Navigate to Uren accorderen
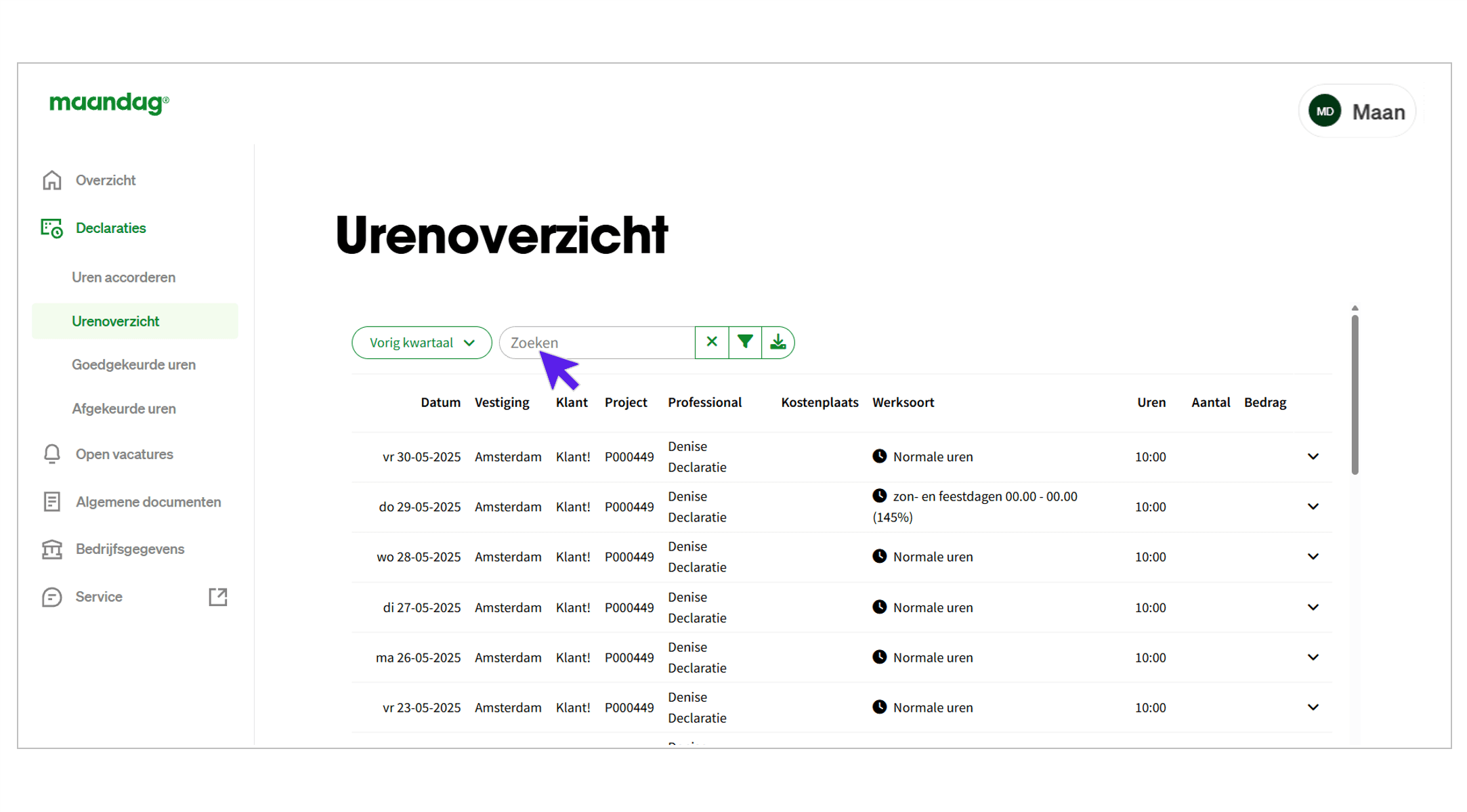1467x812 pixels. pyautogui.click(x=123, y=277)
